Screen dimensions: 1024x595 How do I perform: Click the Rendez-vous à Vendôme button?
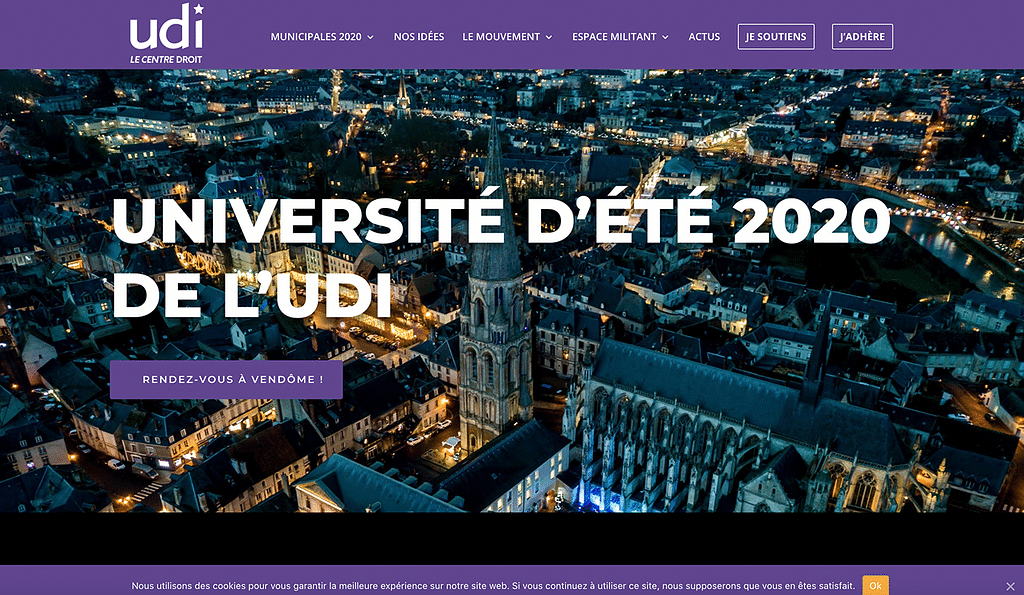click(x=226, y=380)
